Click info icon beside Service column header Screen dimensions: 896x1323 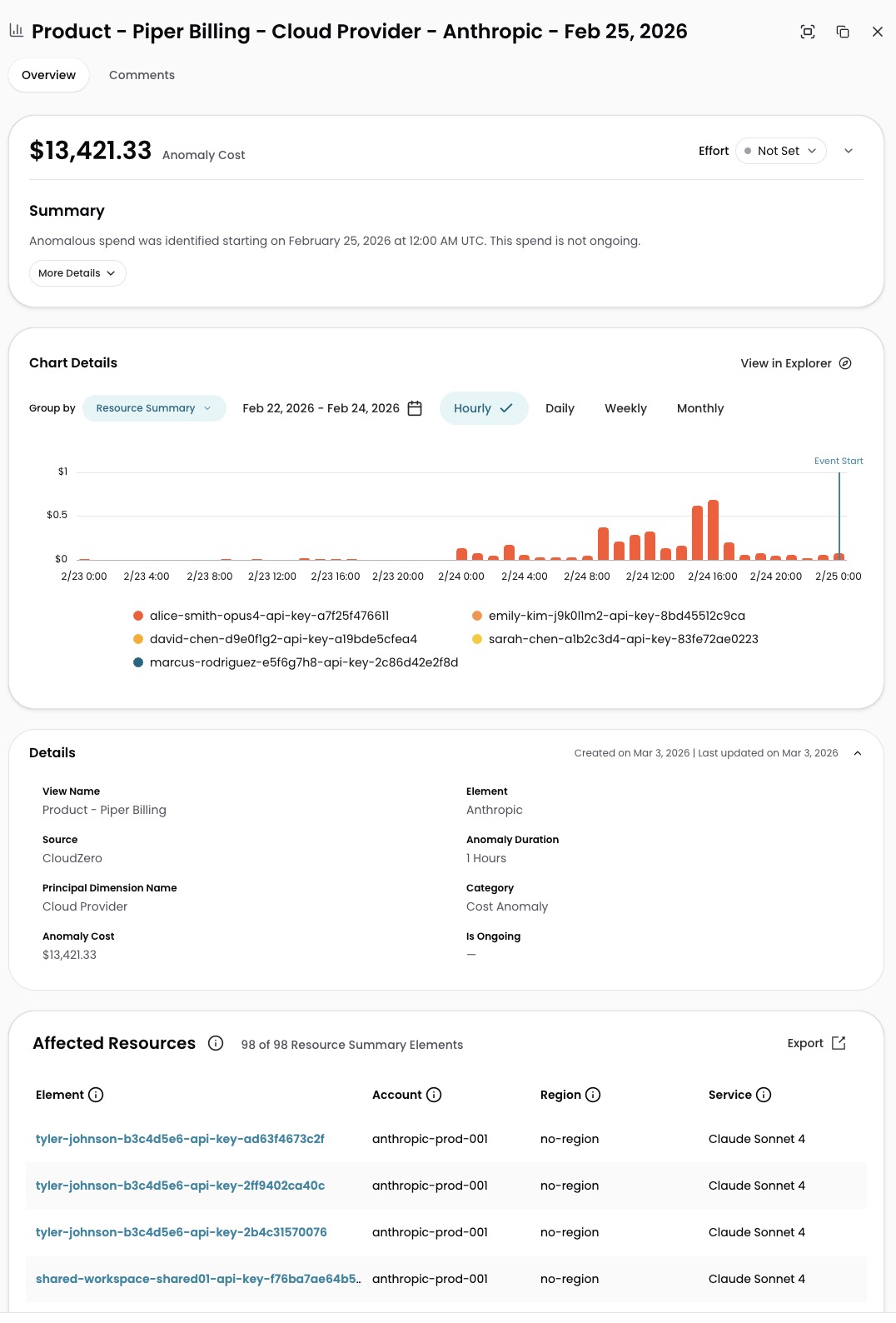tap(764, 1095)
